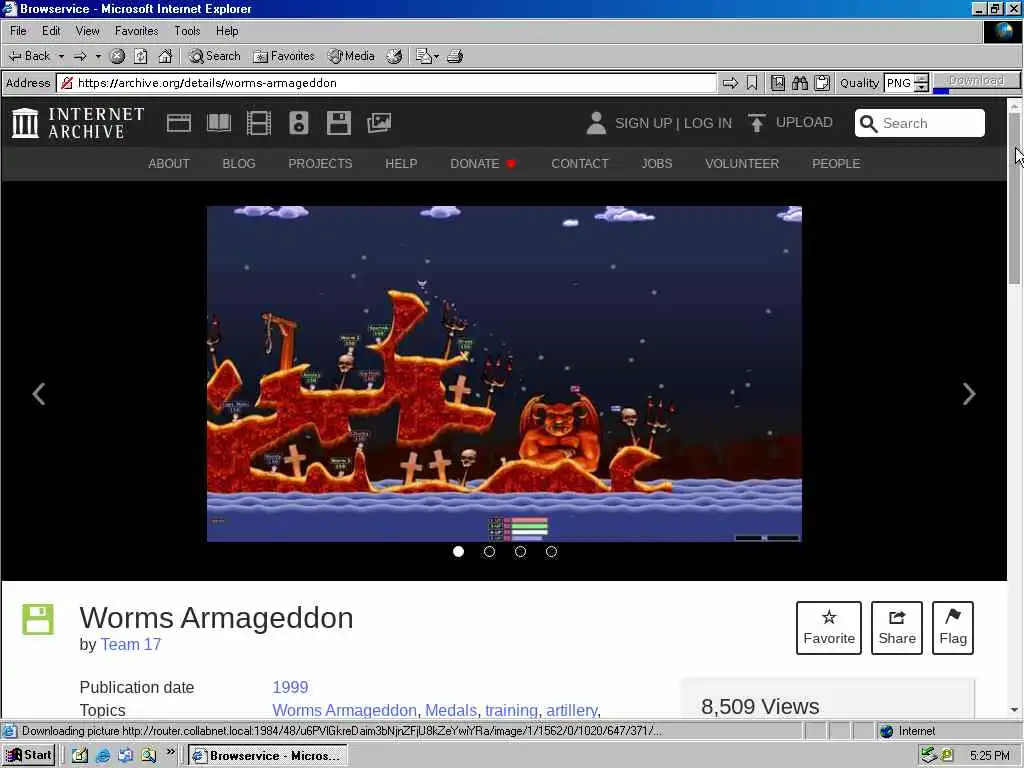Click the clipboard icon in Browservice toolbar

(822, 83)
